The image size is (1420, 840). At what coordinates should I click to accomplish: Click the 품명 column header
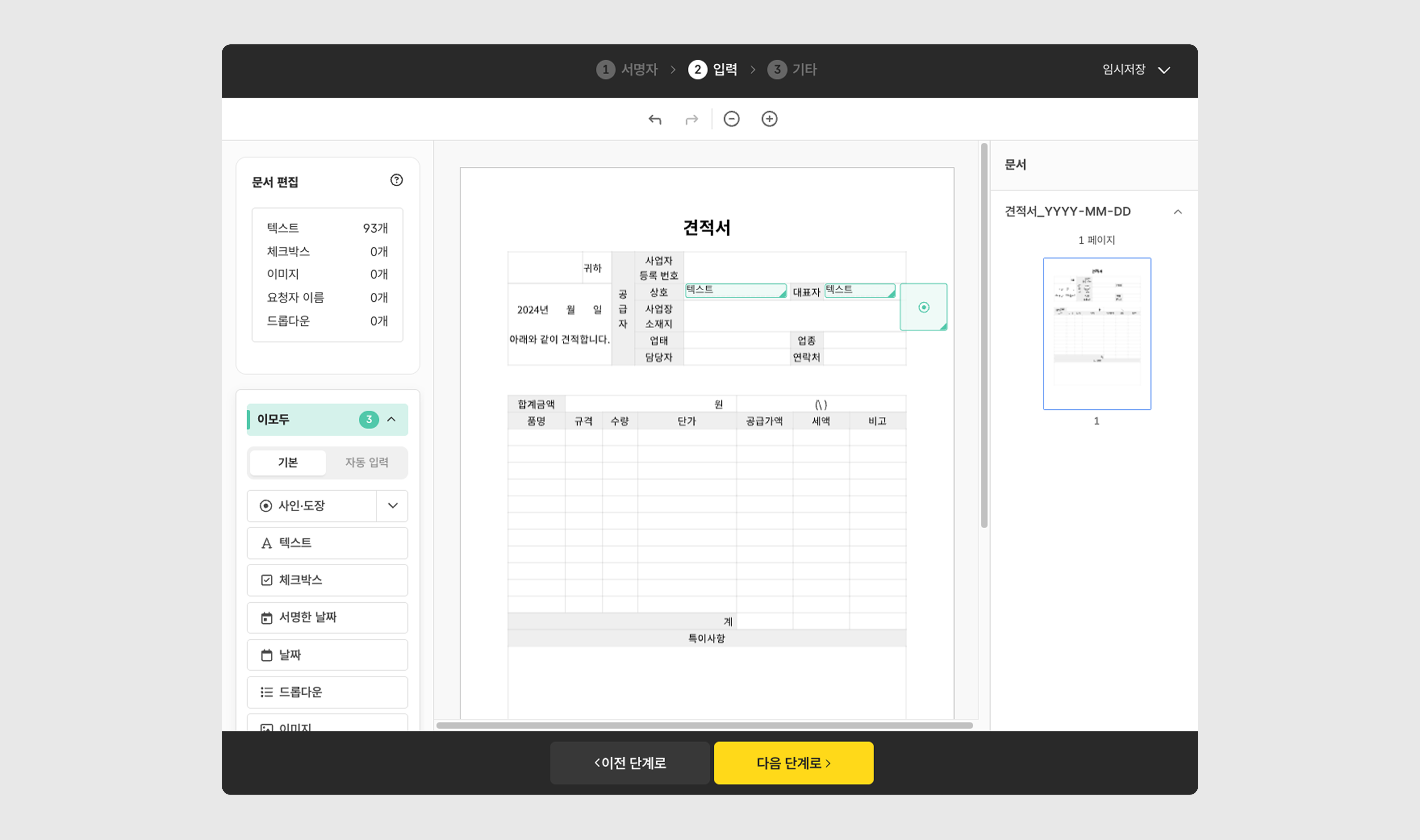(536, 421)
